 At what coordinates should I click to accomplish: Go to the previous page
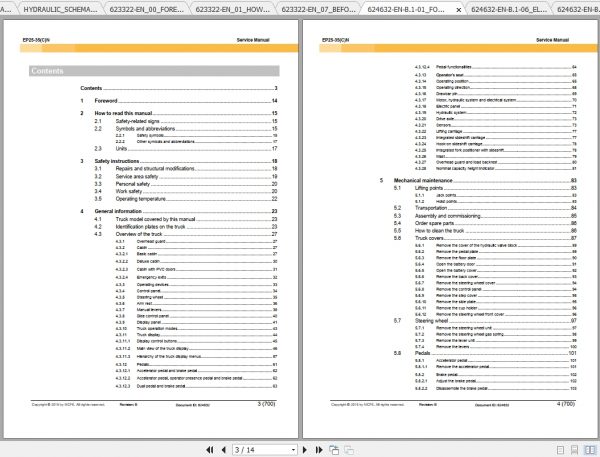(x=224, y=450)
